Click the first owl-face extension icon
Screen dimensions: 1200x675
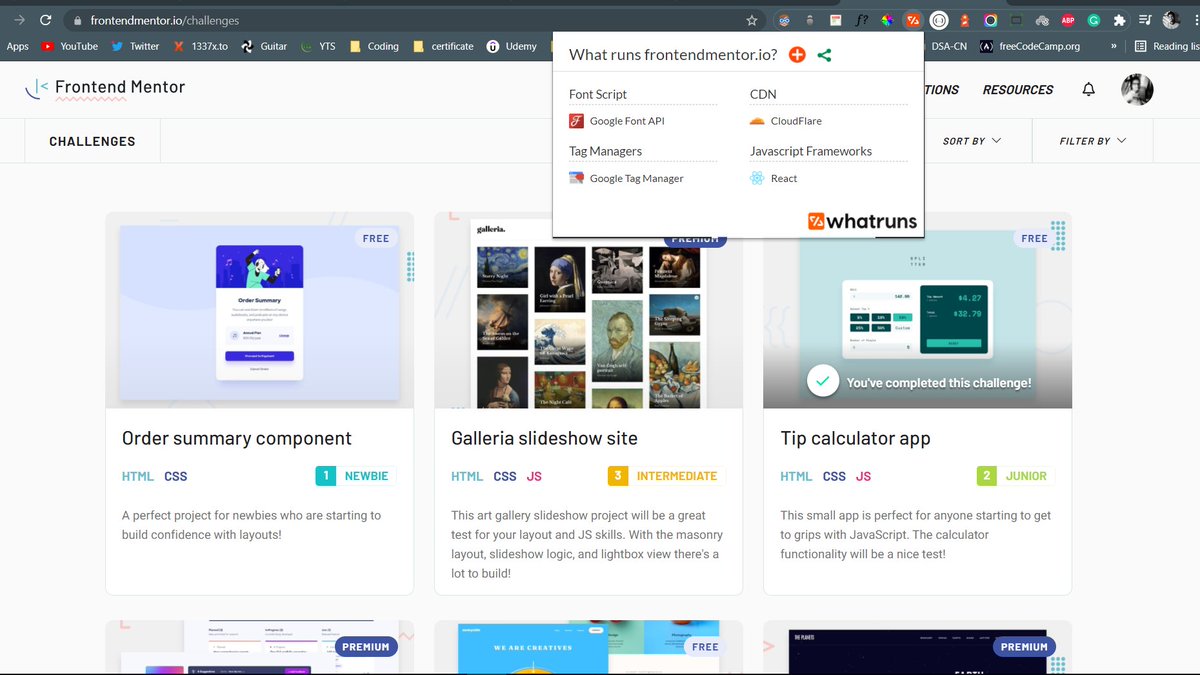[x=784, y=20]
